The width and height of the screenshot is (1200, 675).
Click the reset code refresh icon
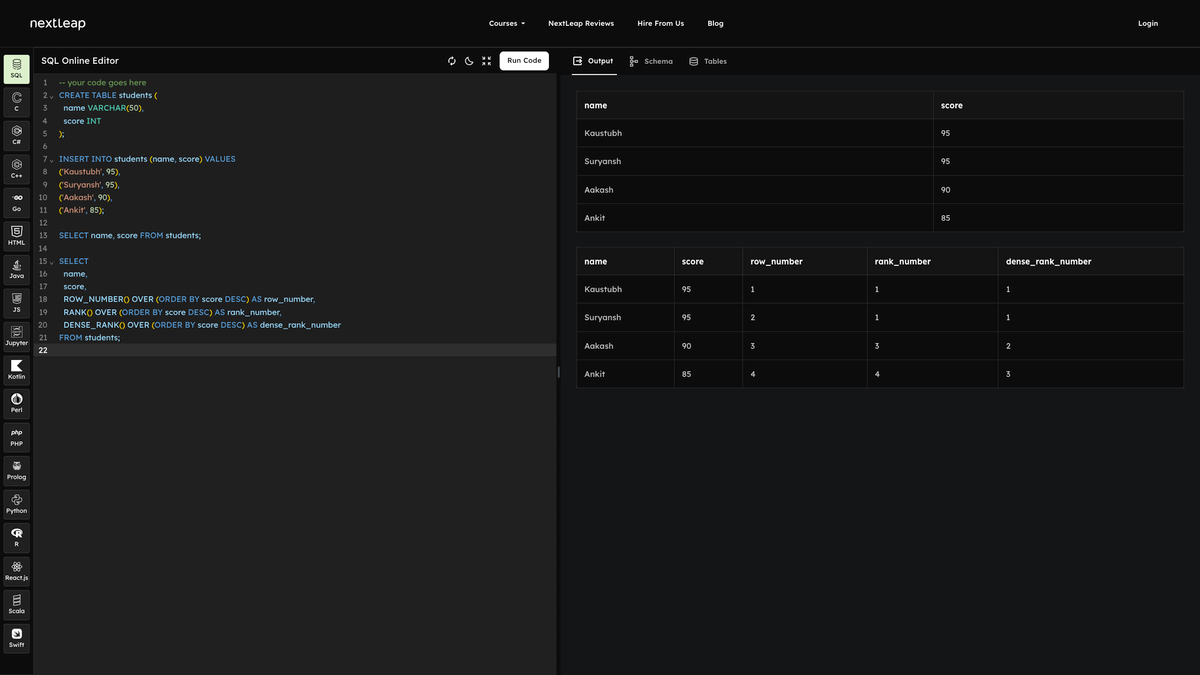click(x=452, y=61)
